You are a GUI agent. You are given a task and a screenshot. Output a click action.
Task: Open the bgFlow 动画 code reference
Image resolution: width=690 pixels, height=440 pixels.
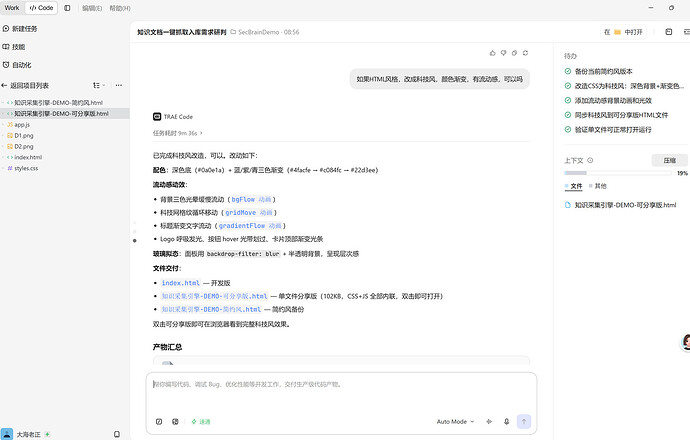pos(251,199)
